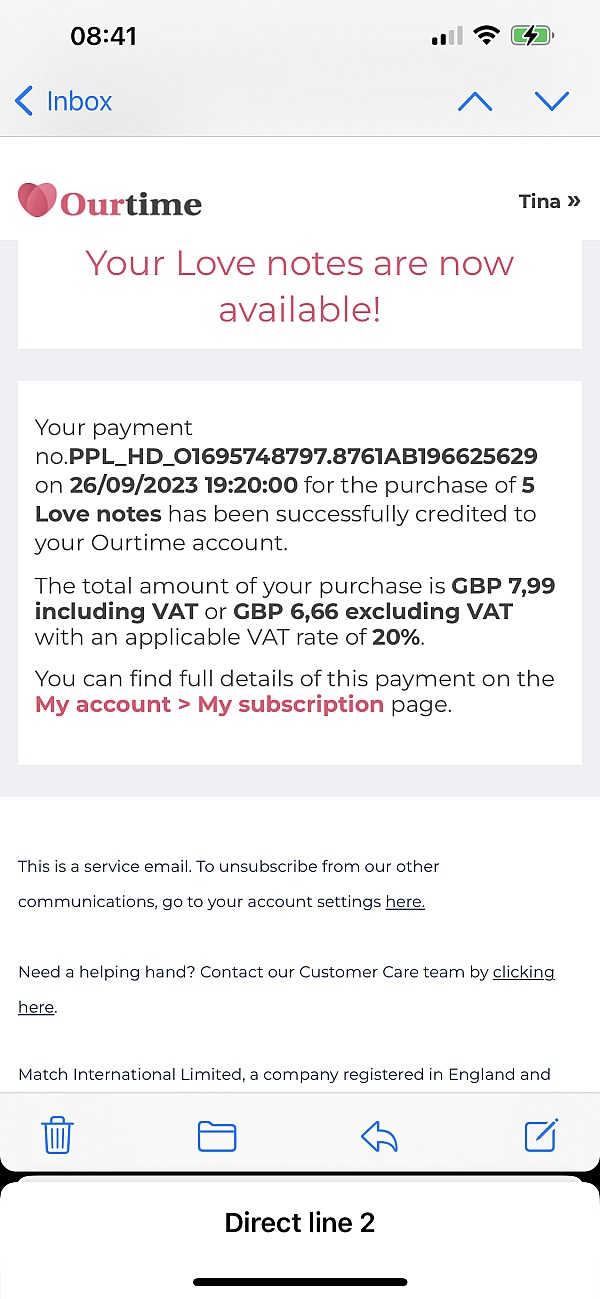The width and height of the screenshot is (600, 1299).
Task: Tap the payment number PPL_HD reference
Action: tap(303, 457)
